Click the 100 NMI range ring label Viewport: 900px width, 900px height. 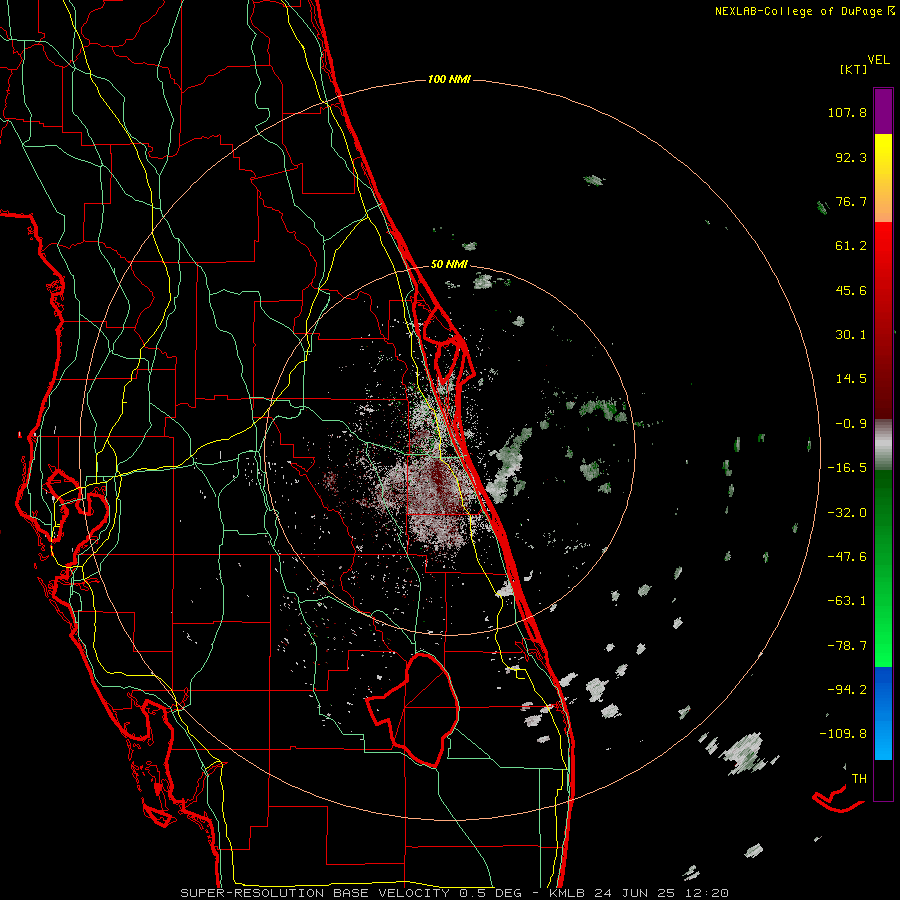(449, 79)
